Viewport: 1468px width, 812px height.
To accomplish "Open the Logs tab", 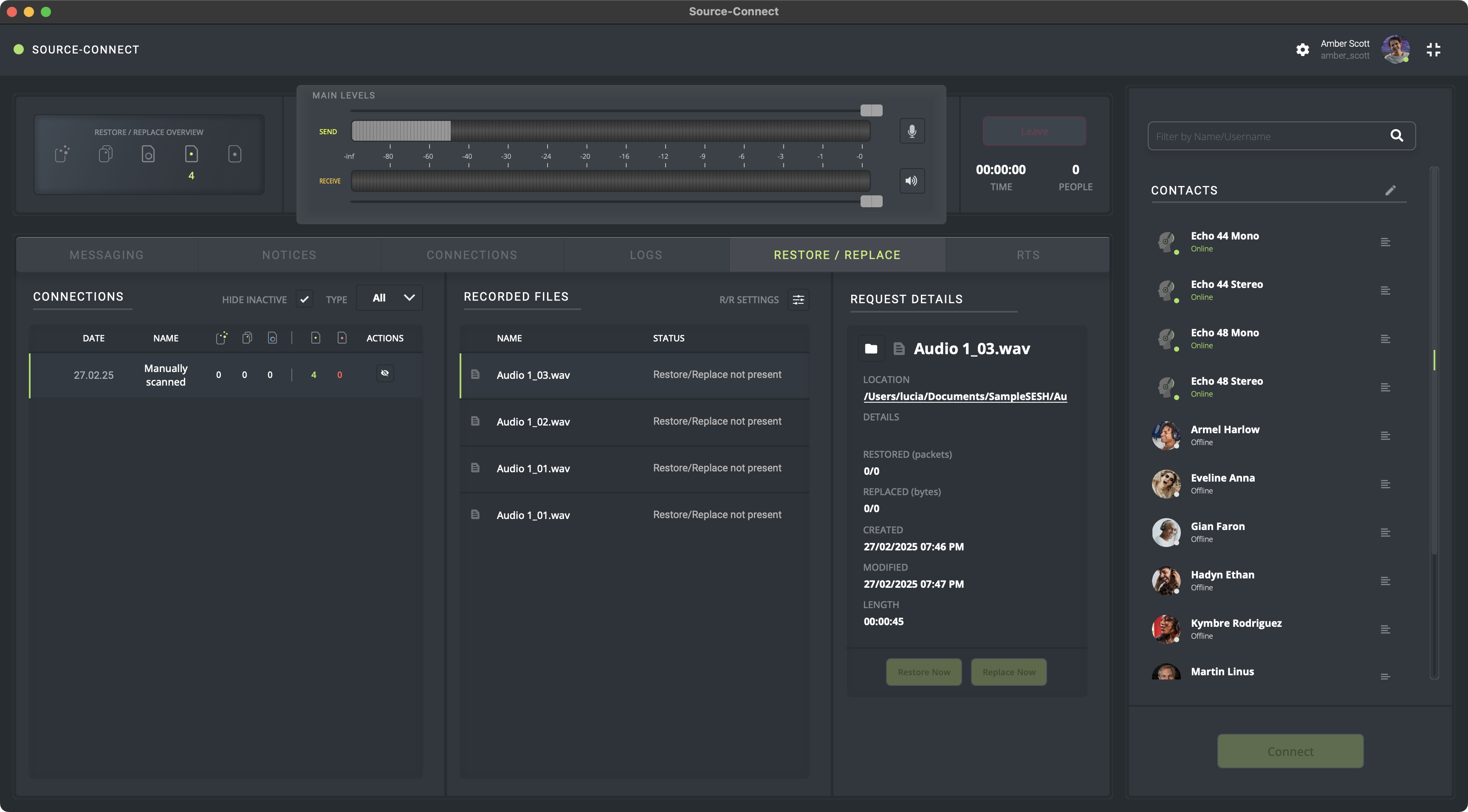I will pos(646,255).
